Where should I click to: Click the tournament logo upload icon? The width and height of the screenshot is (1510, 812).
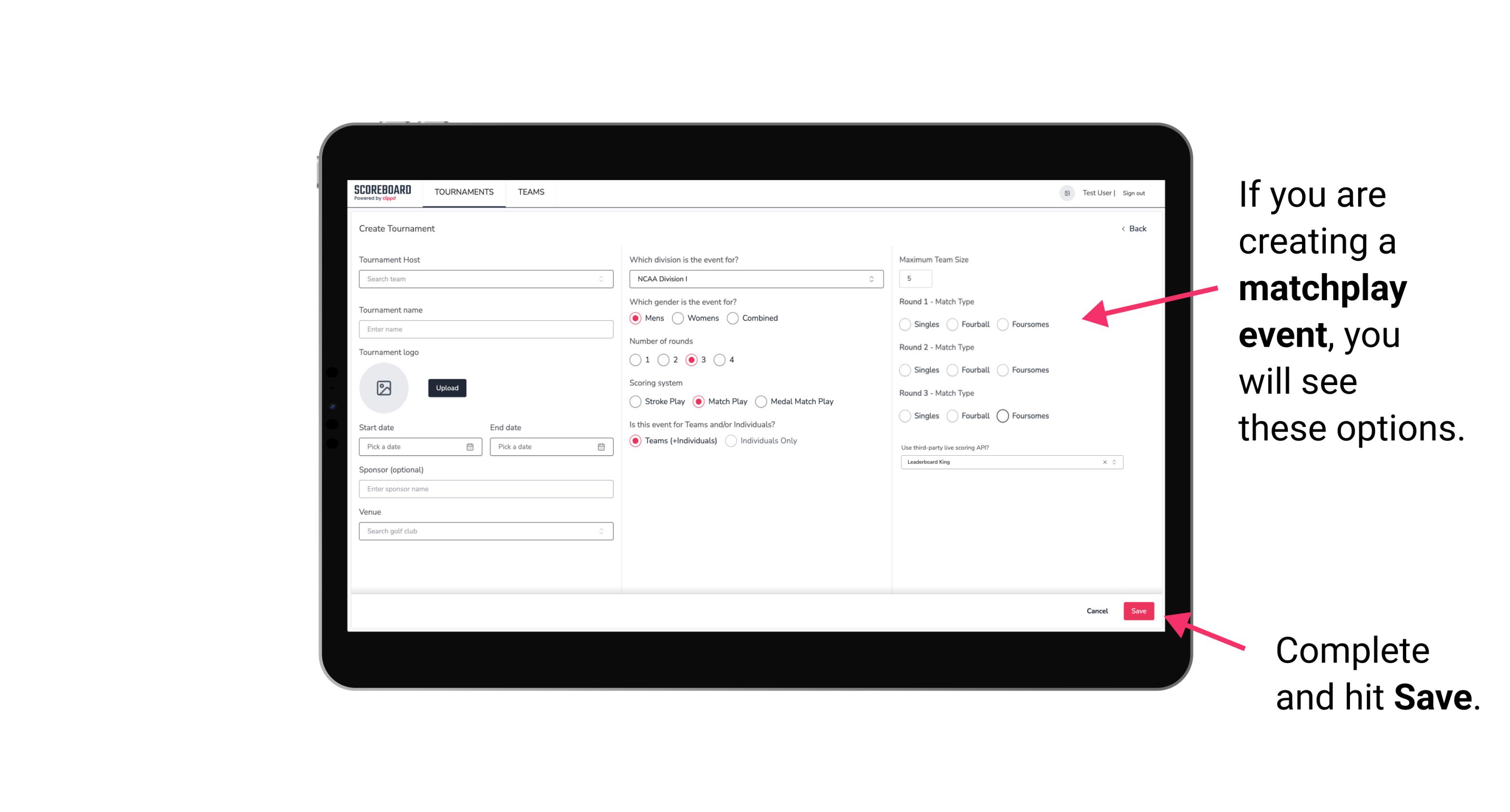(x=384, y=388)
